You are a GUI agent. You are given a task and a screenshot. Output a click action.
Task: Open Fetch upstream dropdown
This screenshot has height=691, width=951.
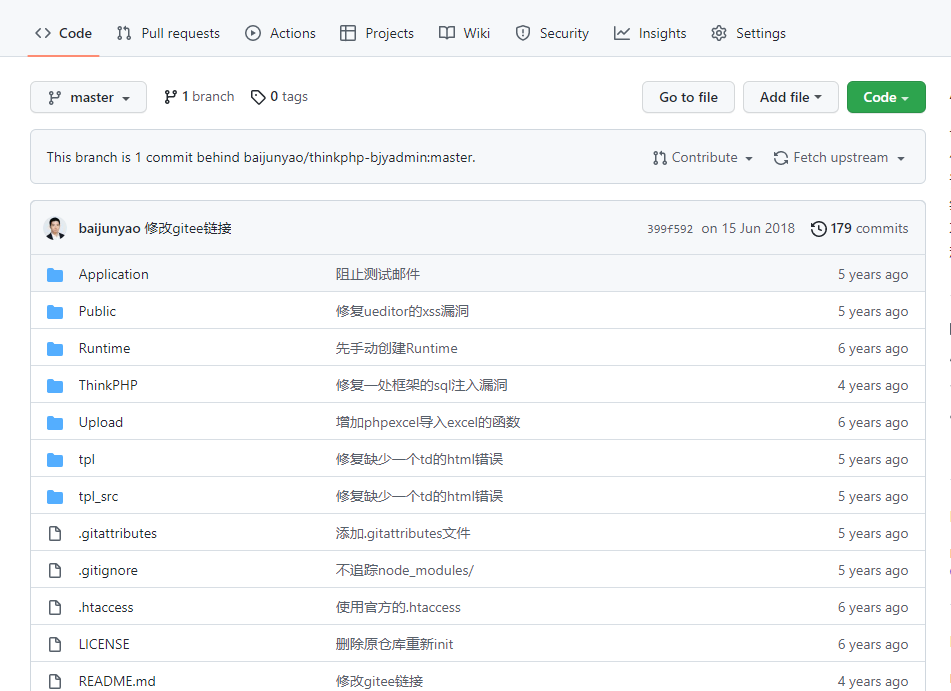tap(839, 158)
